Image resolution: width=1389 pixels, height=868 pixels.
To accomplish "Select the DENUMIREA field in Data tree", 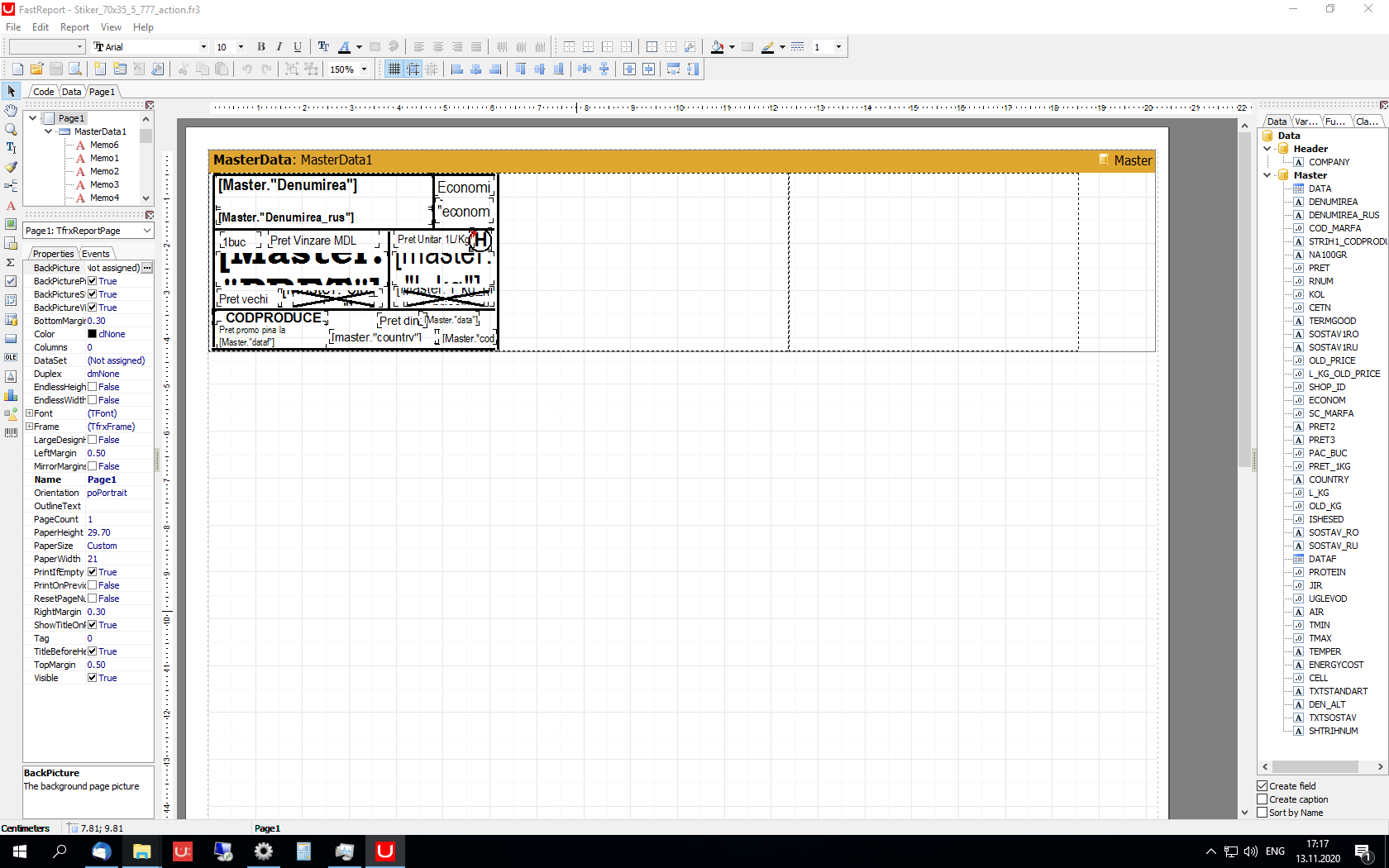I will coord(1333,202).
